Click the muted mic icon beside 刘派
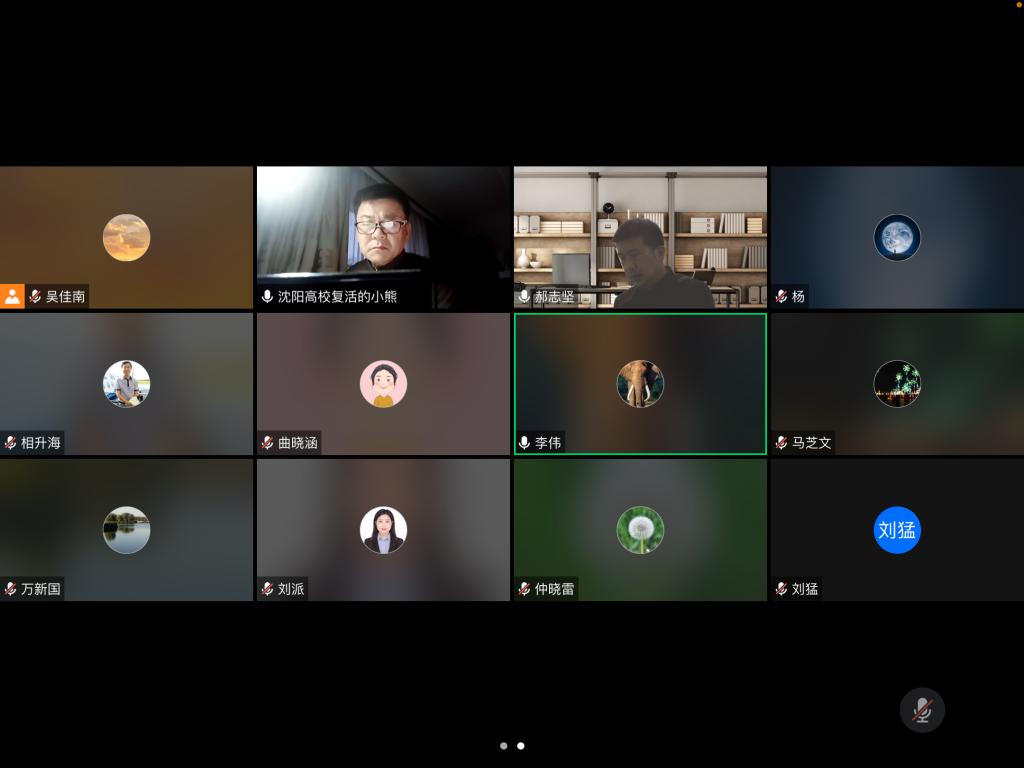Image resolution: width=1024 pixels, height=768 pixels. [x=267, y=589]
